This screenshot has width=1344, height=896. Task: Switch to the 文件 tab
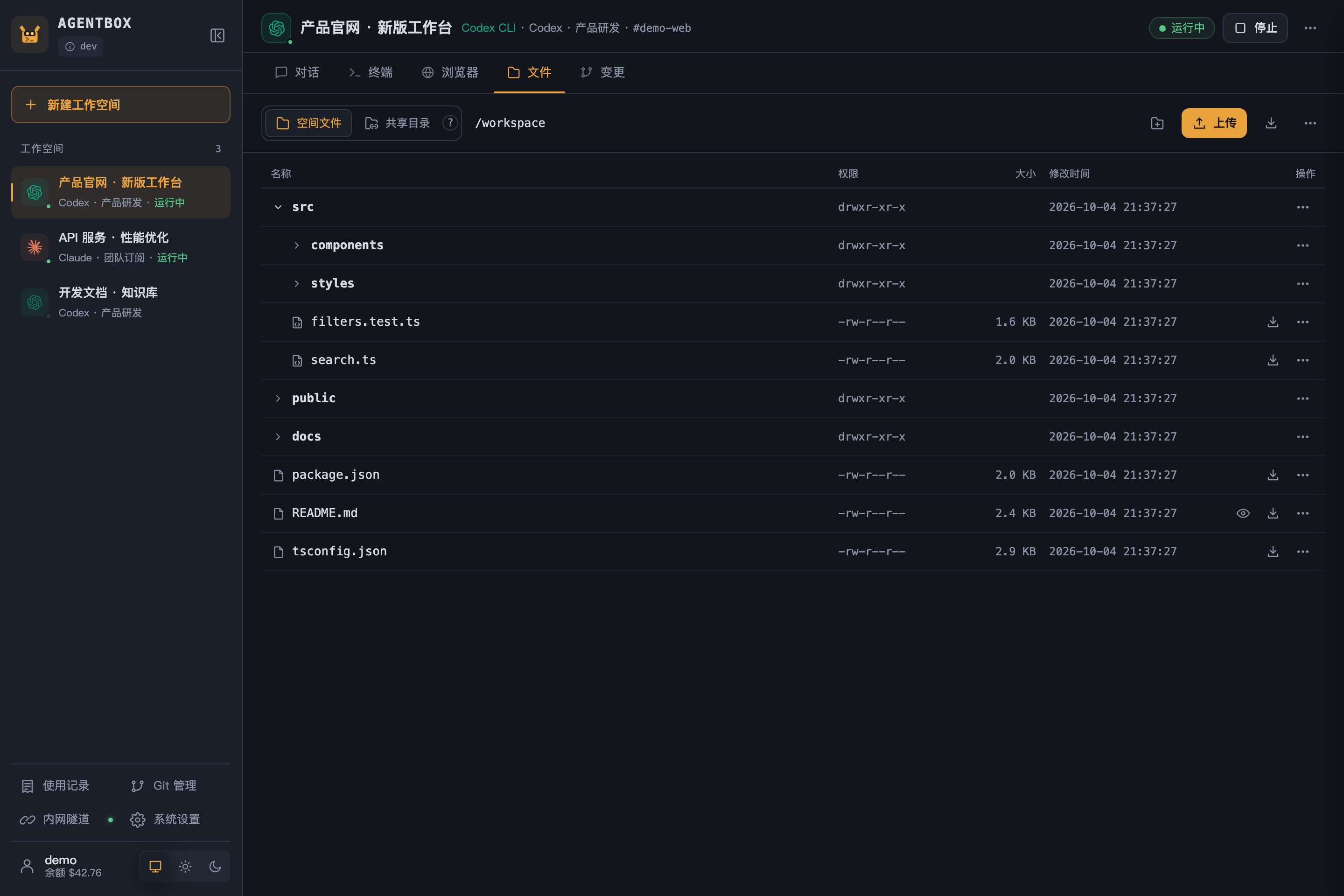click(529, 73)
